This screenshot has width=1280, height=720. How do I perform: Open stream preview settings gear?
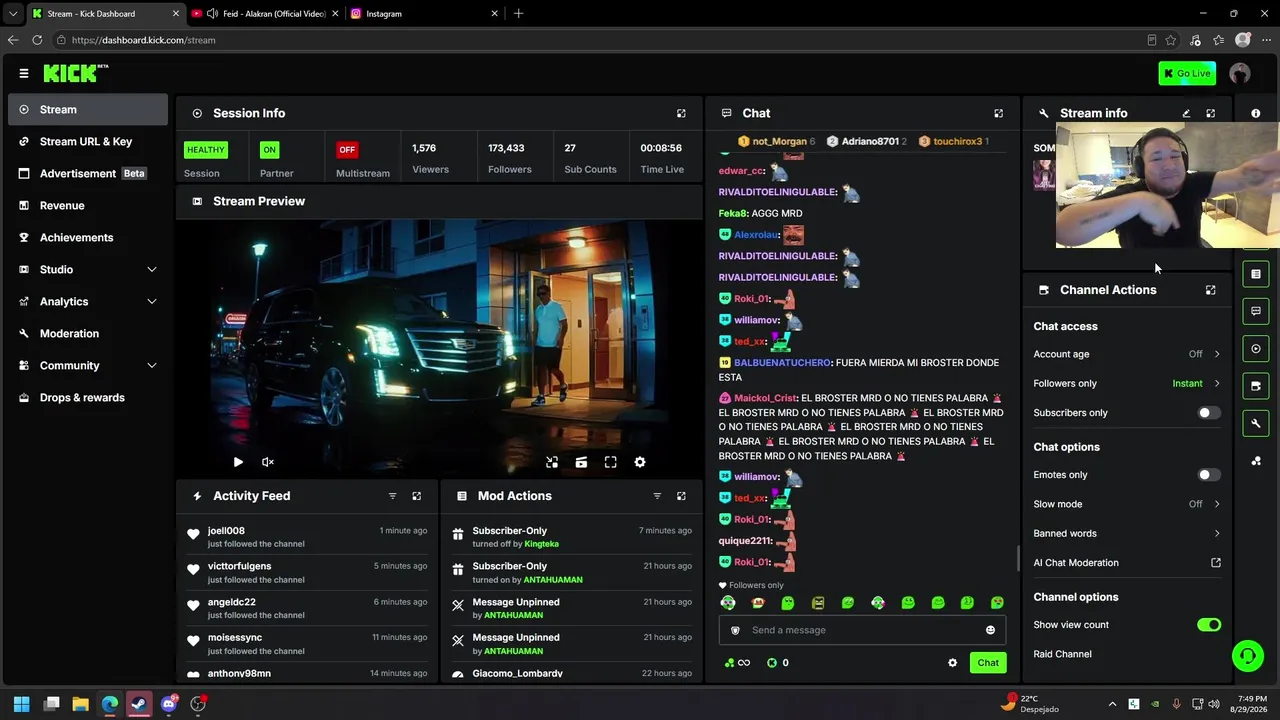[x=640, y=462]
